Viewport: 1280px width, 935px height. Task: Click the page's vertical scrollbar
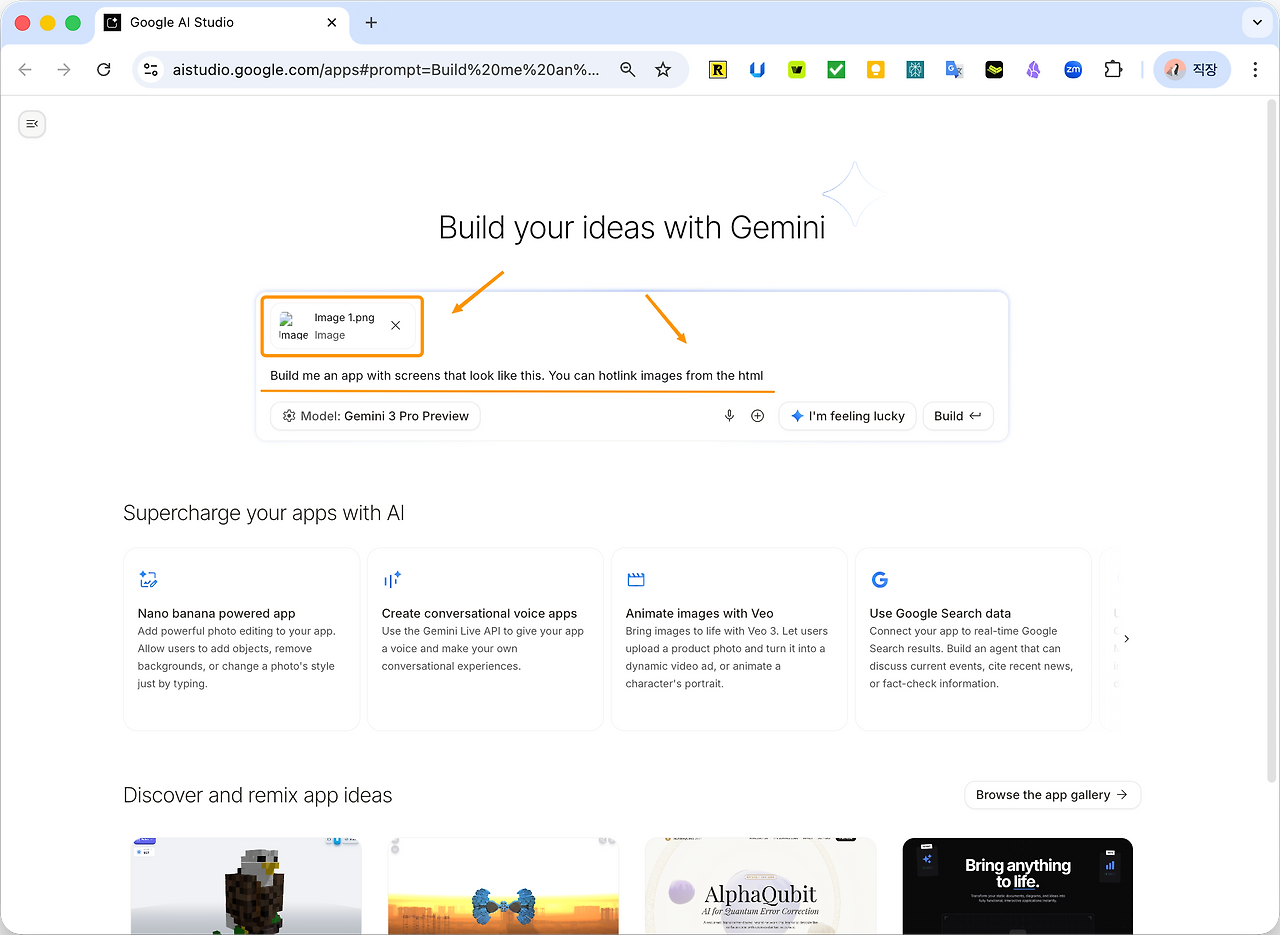tap(1272, 440)
